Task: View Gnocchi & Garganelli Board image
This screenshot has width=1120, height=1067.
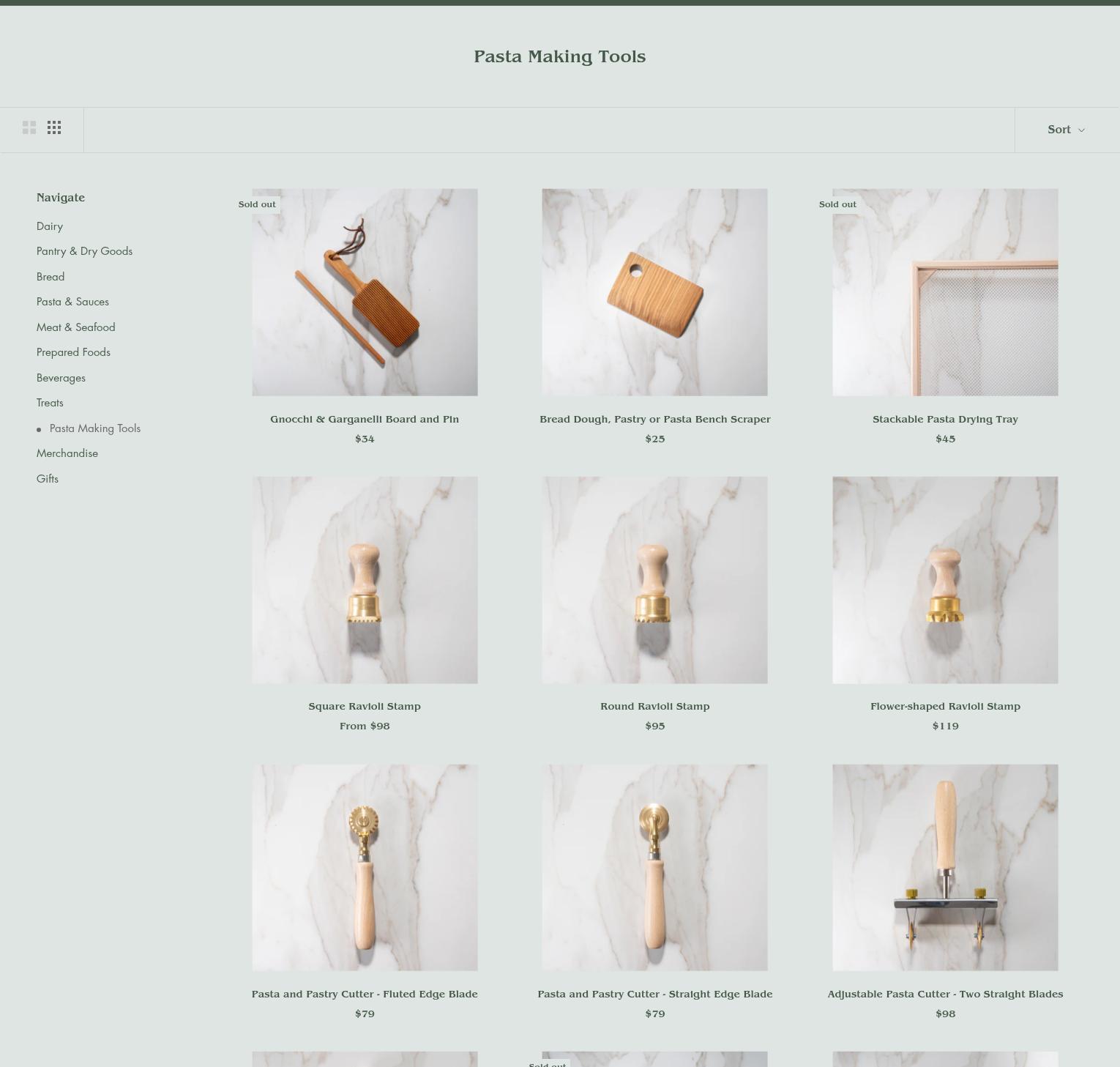Action: click(365, 292)
